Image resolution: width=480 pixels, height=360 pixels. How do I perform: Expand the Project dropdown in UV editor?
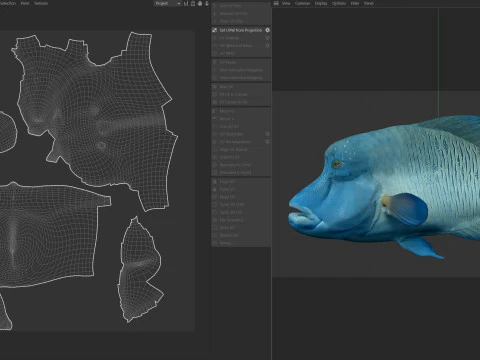pos(168,3)
